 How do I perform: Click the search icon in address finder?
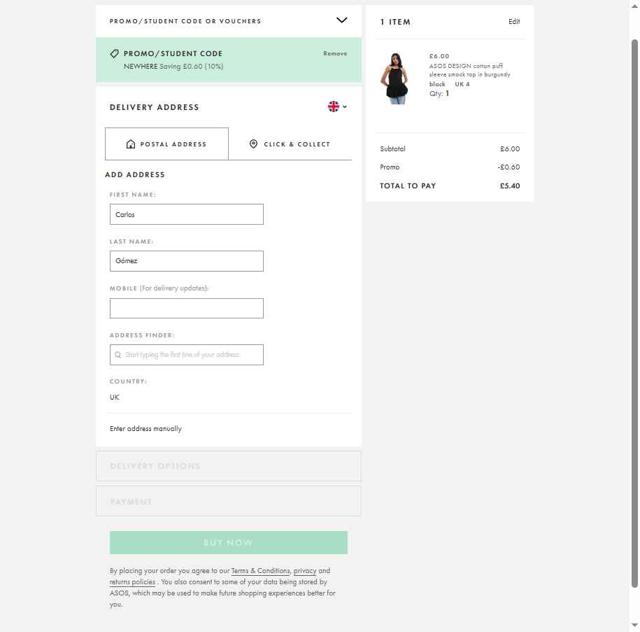pyautogui.click(x=118, y=355)
